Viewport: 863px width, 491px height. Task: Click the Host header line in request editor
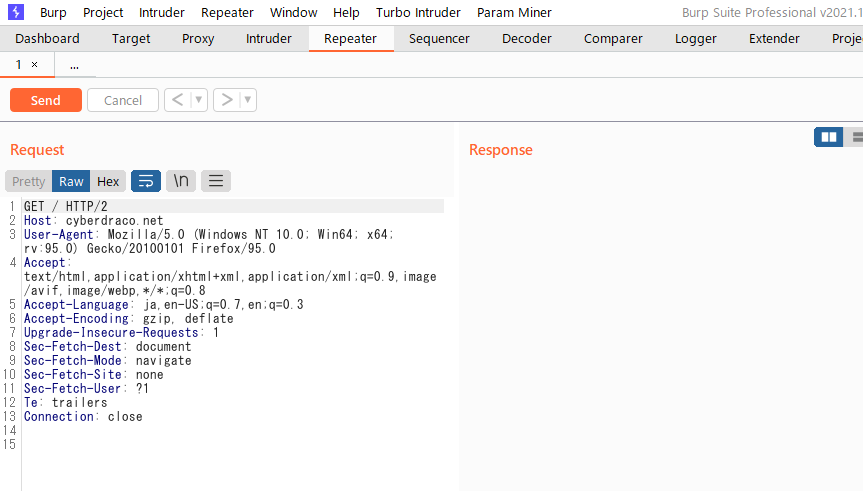click(x=93, y=220)
